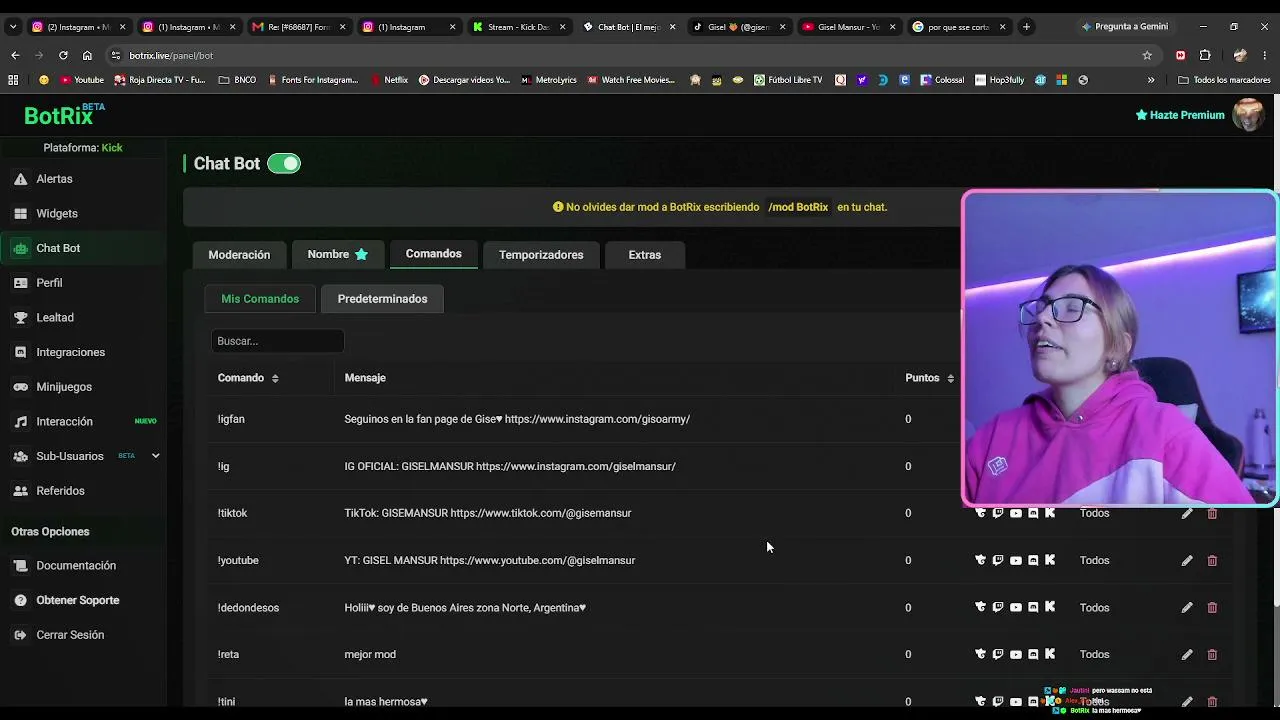Click the Hazte Premium link

point(1180,115)
